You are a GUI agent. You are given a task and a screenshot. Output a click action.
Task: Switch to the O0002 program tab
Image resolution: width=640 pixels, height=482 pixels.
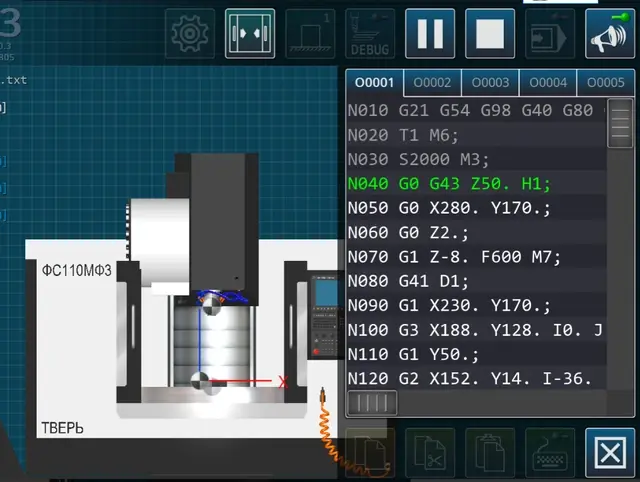(432, 82)
